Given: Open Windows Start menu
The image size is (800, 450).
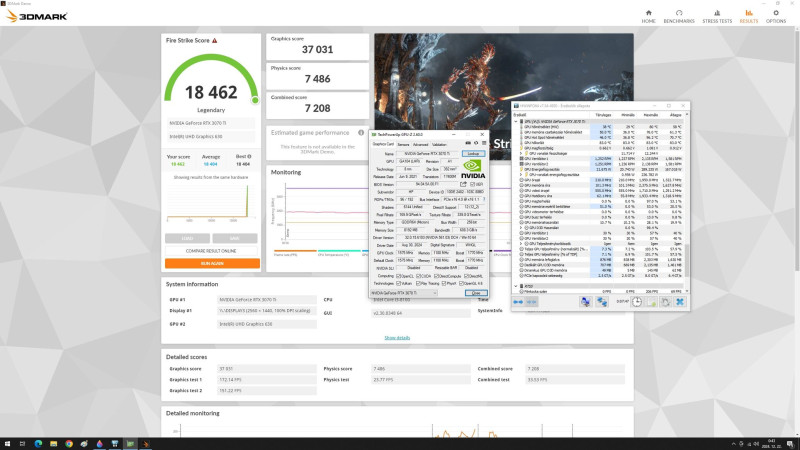Looking at the screenshot, I should pos(7,444).
